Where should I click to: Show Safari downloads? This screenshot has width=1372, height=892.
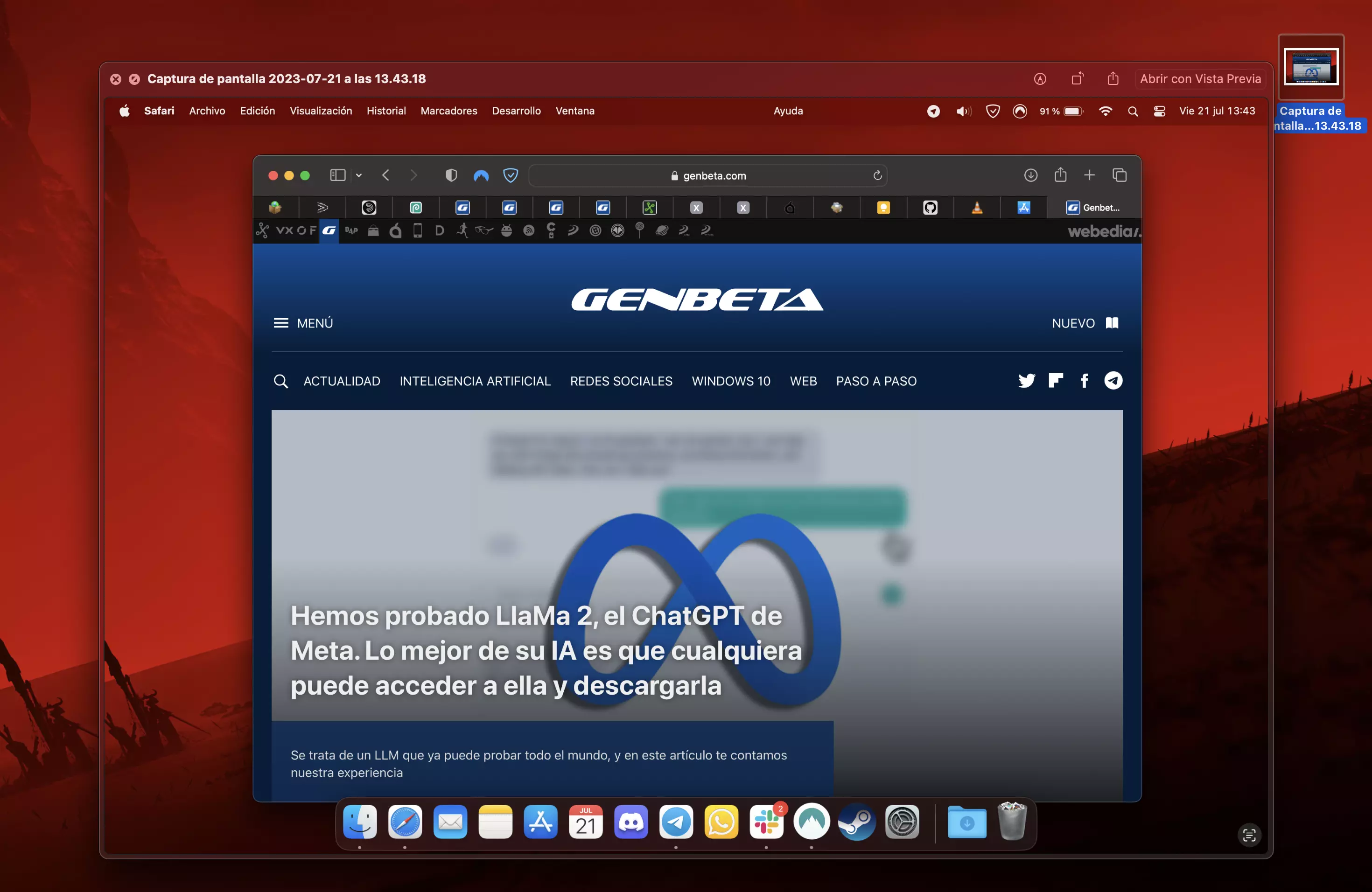click(1030, 175)
